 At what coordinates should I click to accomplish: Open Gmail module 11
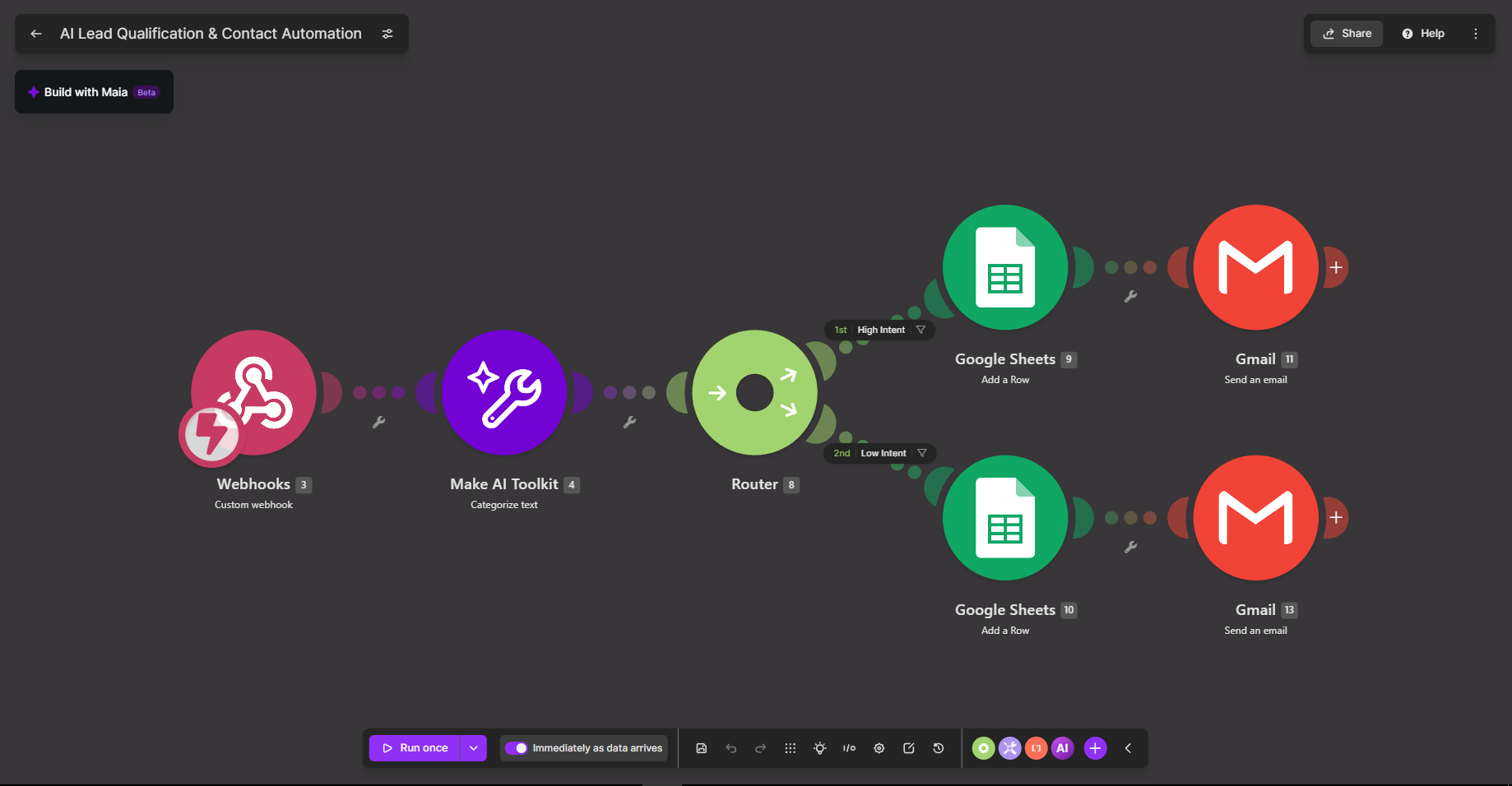point(1256,267)
